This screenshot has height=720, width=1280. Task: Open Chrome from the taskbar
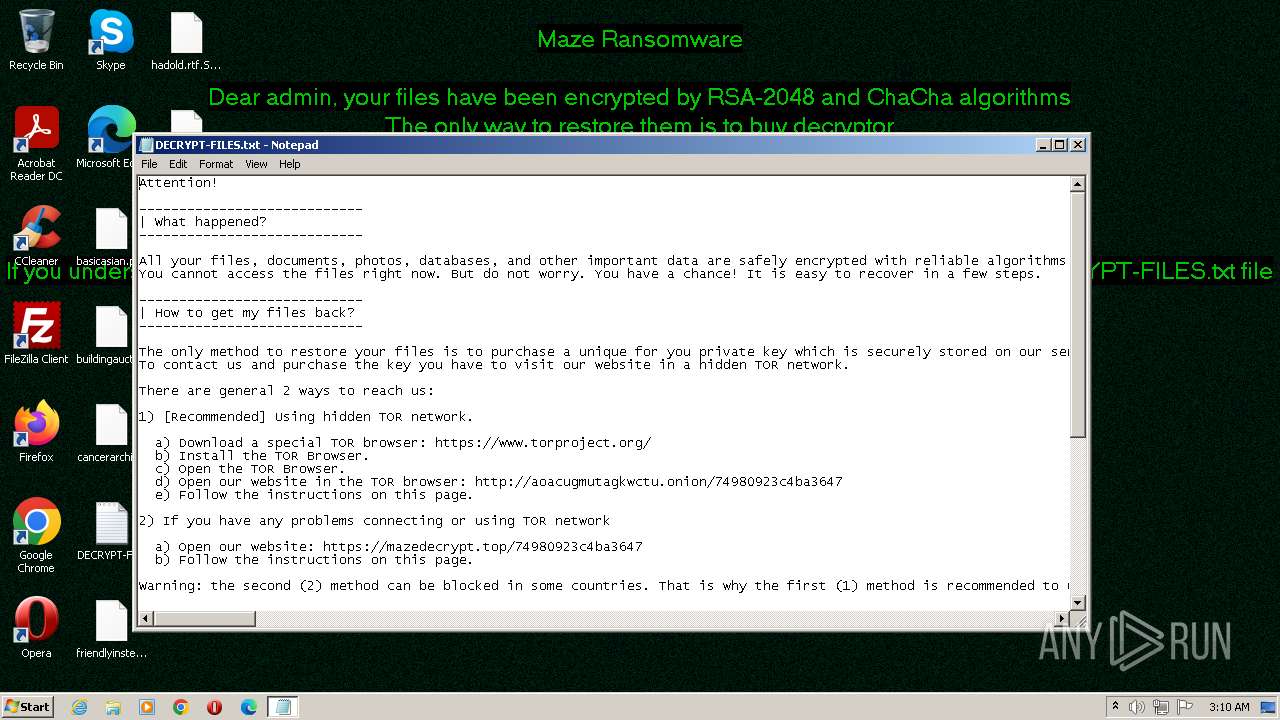click(x=181, y=707)
